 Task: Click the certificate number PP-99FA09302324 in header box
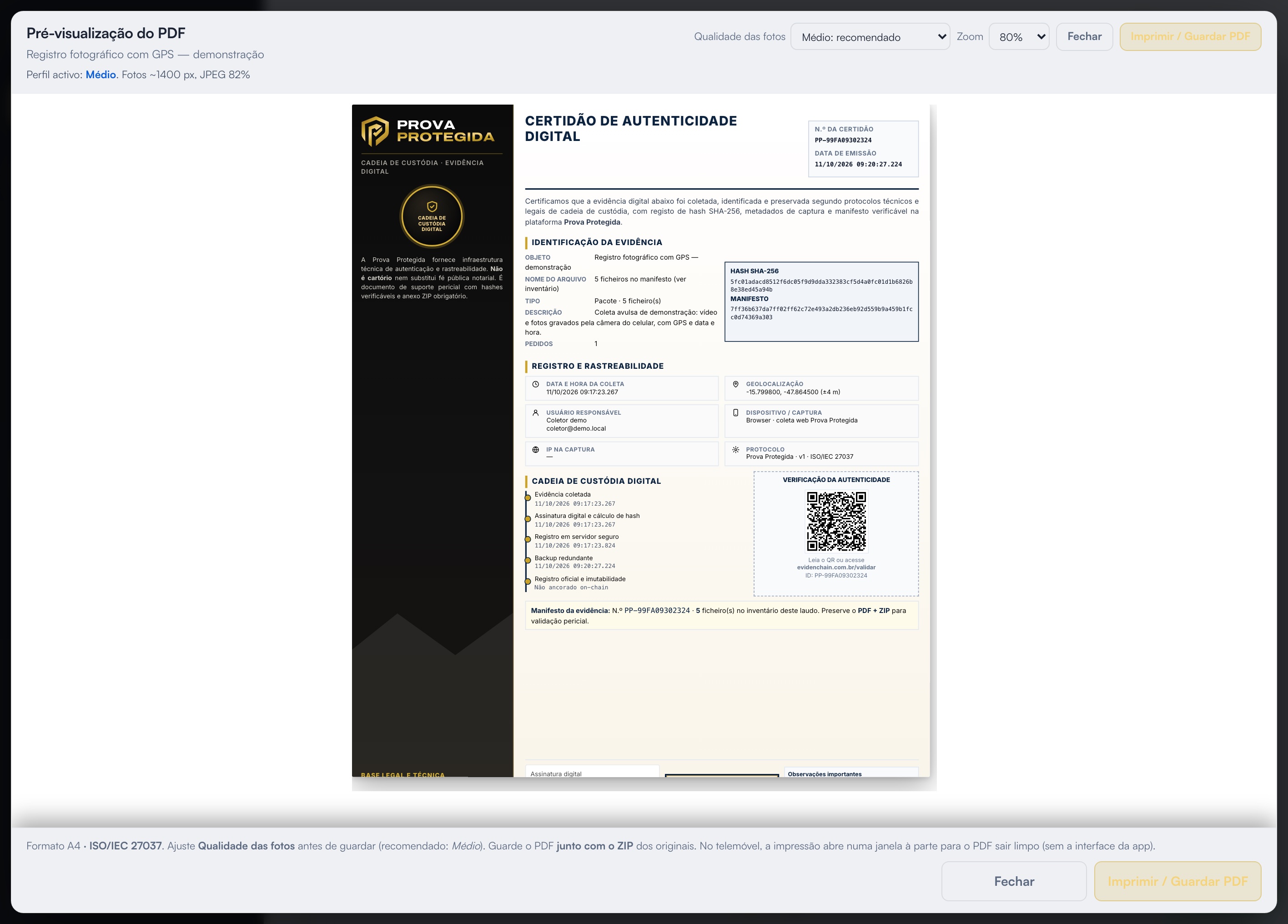coord(843,140)
